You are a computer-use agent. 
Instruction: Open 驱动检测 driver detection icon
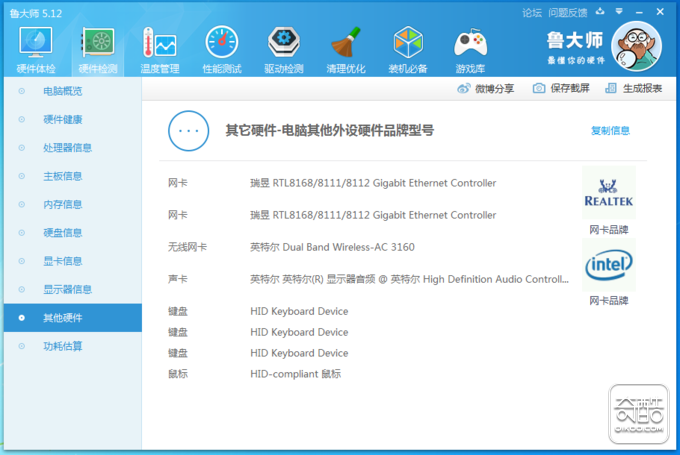pyautogui.click(x=284, y=42)
